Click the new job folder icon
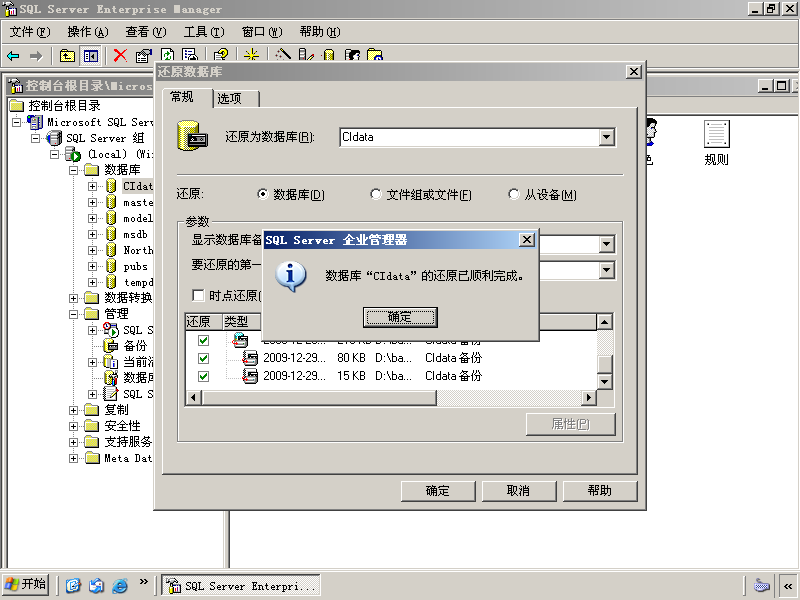 (x=375, y=55)
